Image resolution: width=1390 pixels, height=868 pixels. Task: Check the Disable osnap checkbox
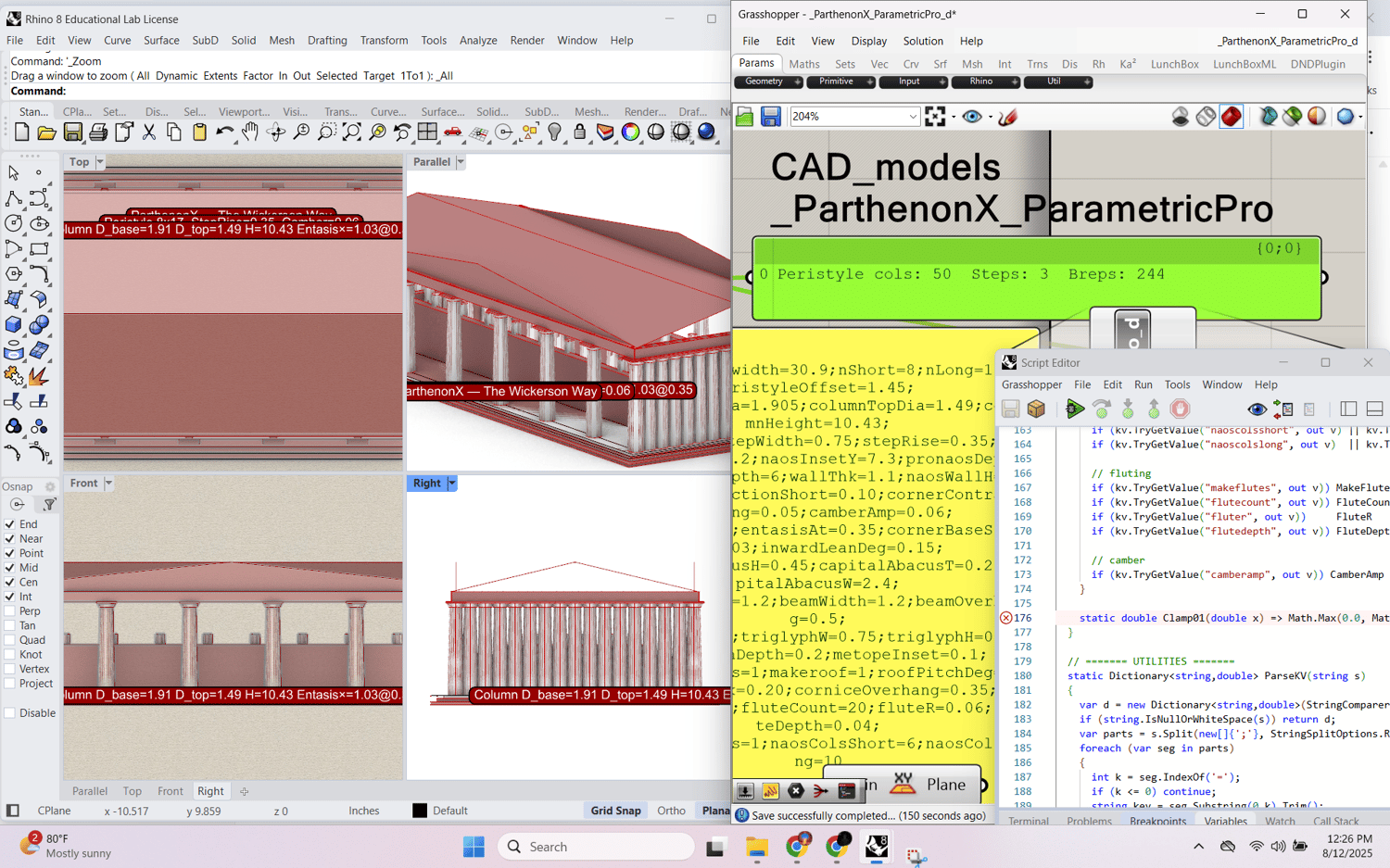coord(10,713)
